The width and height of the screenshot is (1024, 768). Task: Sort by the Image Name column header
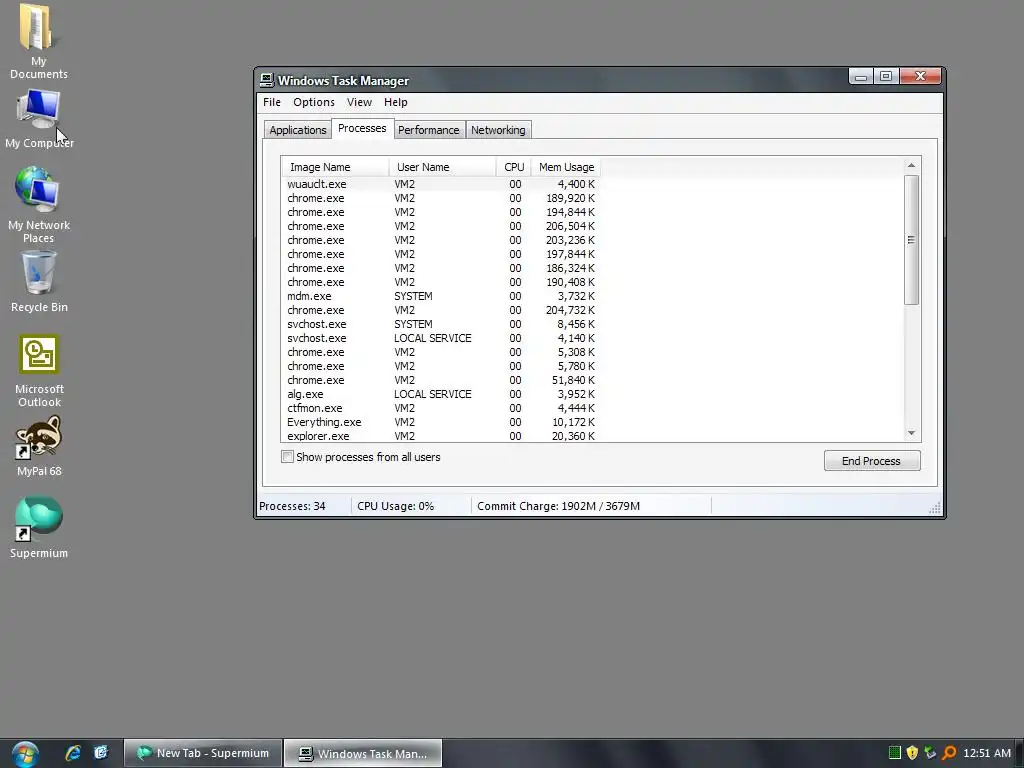(x=335, y=167)
